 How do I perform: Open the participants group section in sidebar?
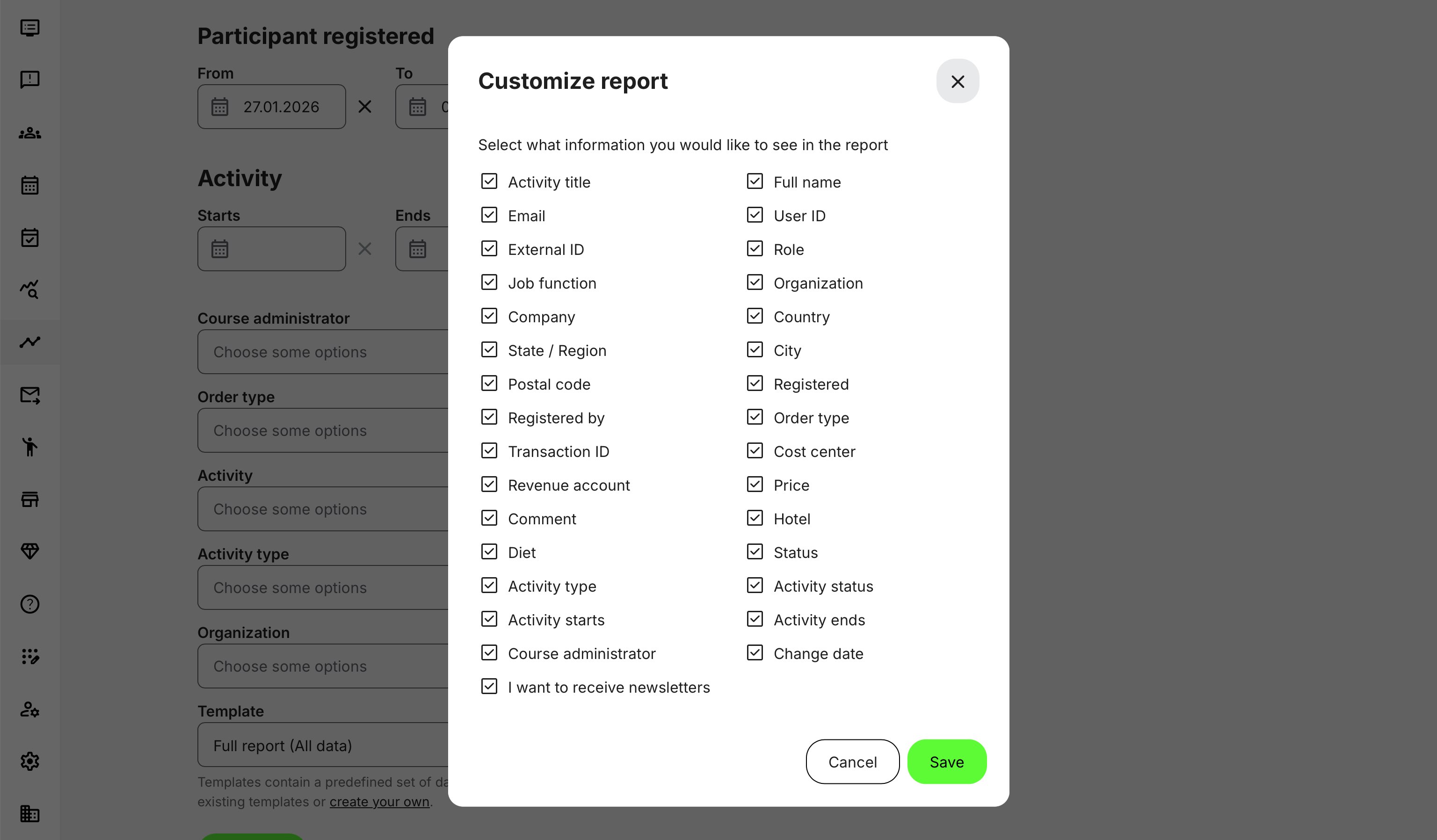(x=29, y=133)
